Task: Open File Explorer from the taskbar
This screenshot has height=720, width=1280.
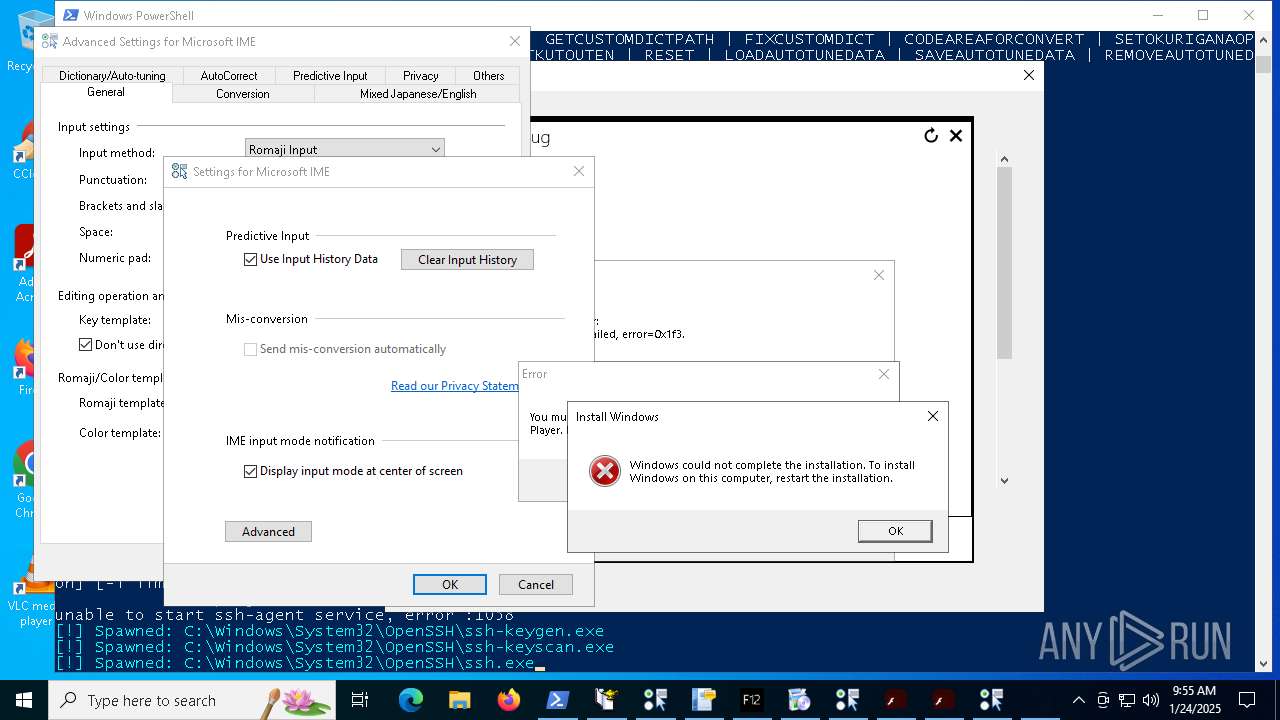Action: point(459,700)
